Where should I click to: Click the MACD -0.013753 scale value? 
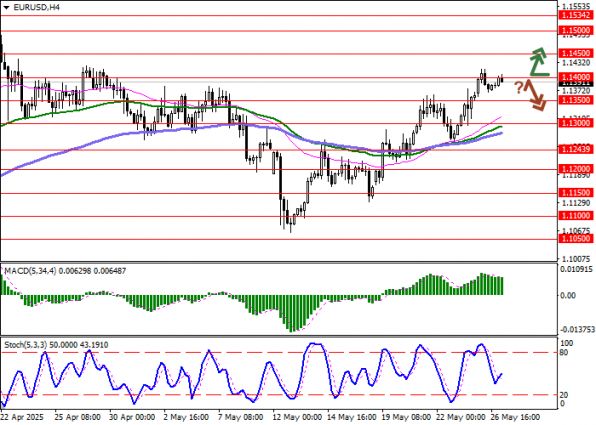[x=576, y=330]
